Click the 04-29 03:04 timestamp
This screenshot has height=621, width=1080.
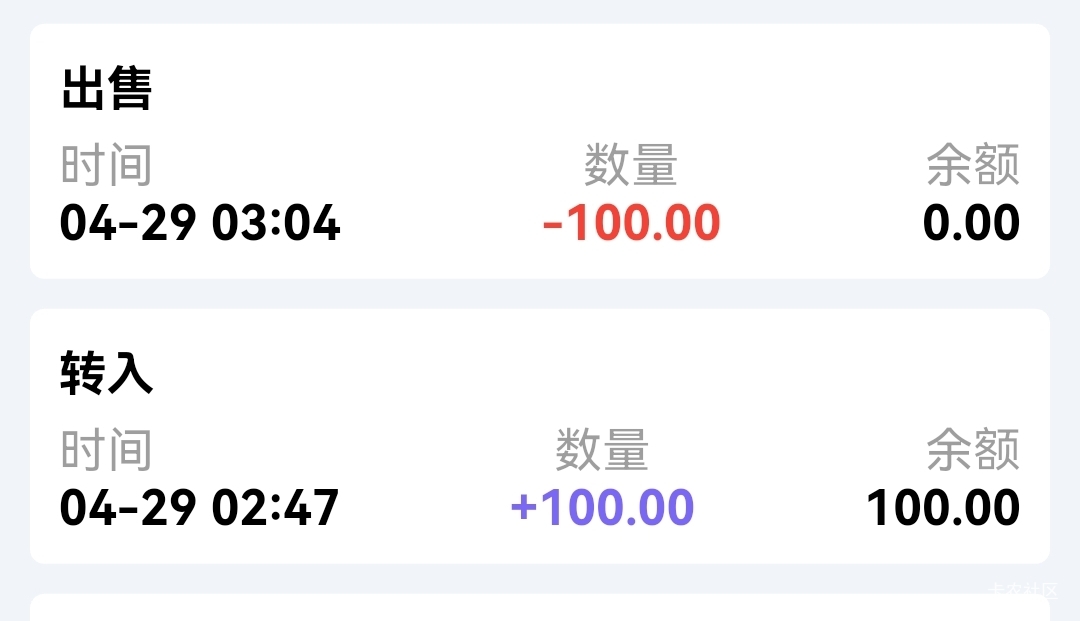pyautogui.click(x=200, y=223)
